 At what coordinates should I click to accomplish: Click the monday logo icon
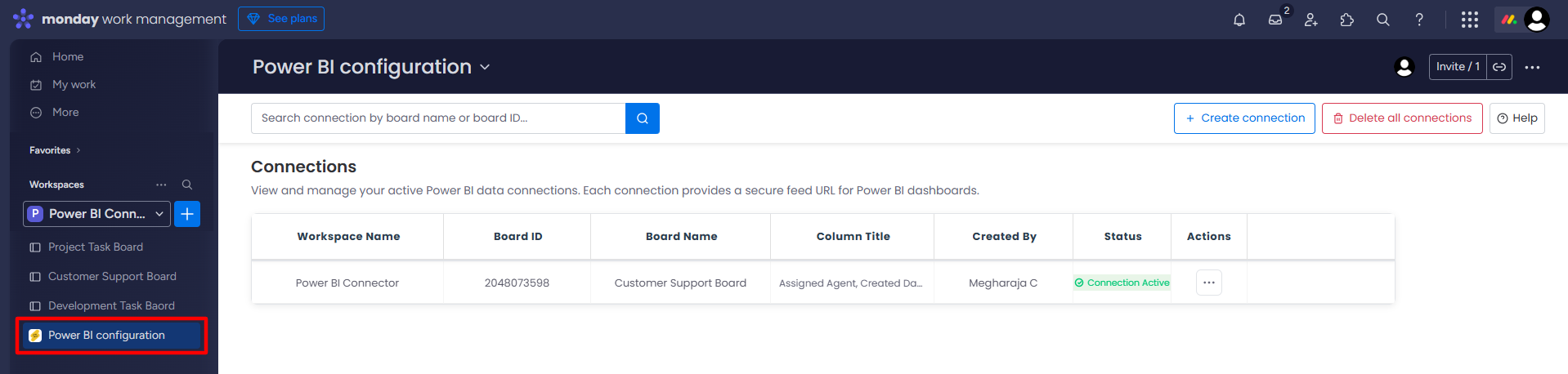[23, 19]
